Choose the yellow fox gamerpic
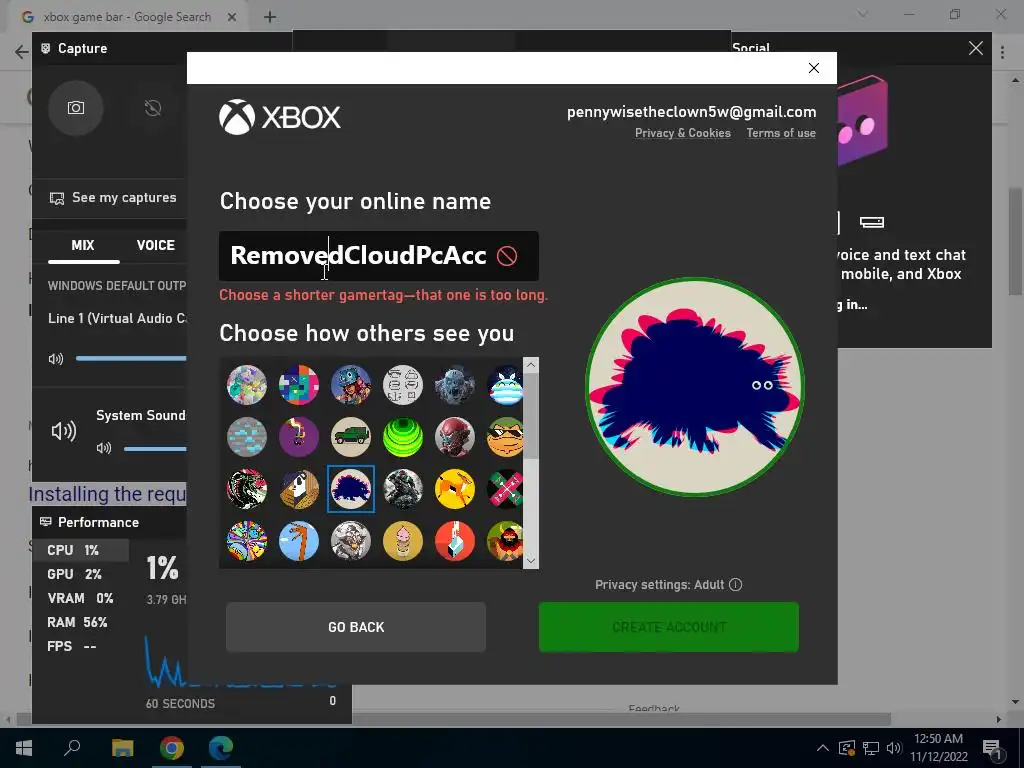 pyautogui.click(x=455, y=489)
